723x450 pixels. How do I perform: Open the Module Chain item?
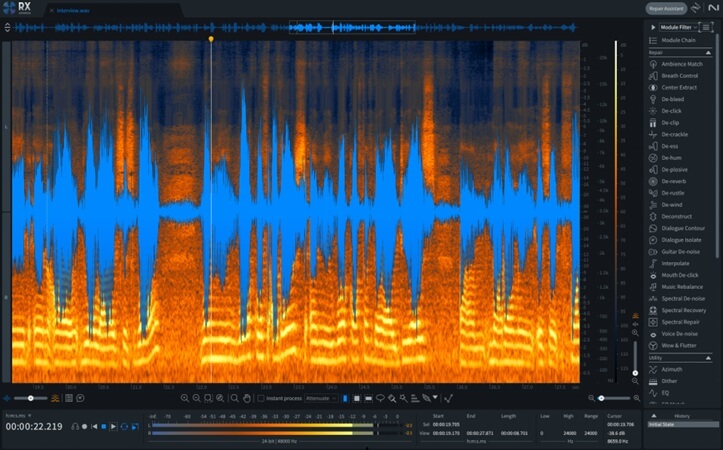(678, 40)
